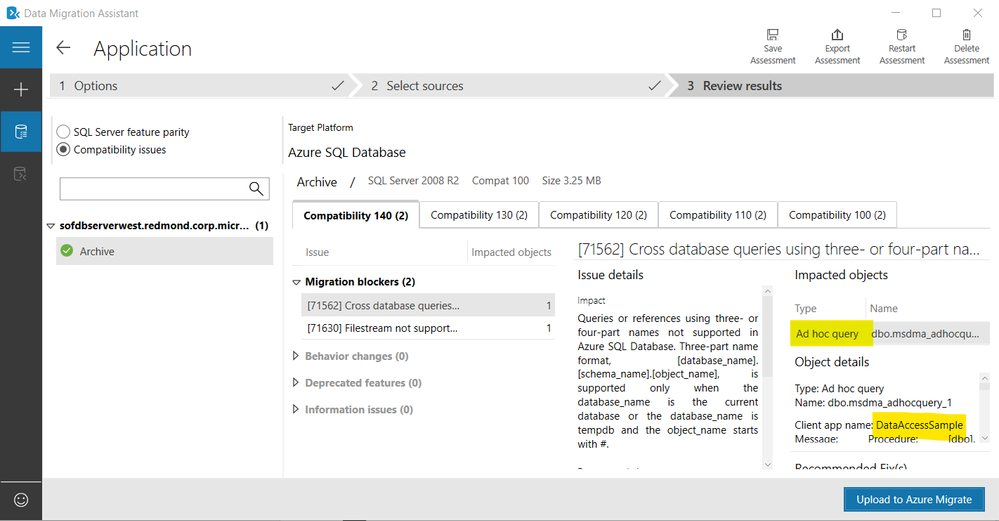Click the issue title 71562 heading
999x521 pixels.
tap(779, 250)
